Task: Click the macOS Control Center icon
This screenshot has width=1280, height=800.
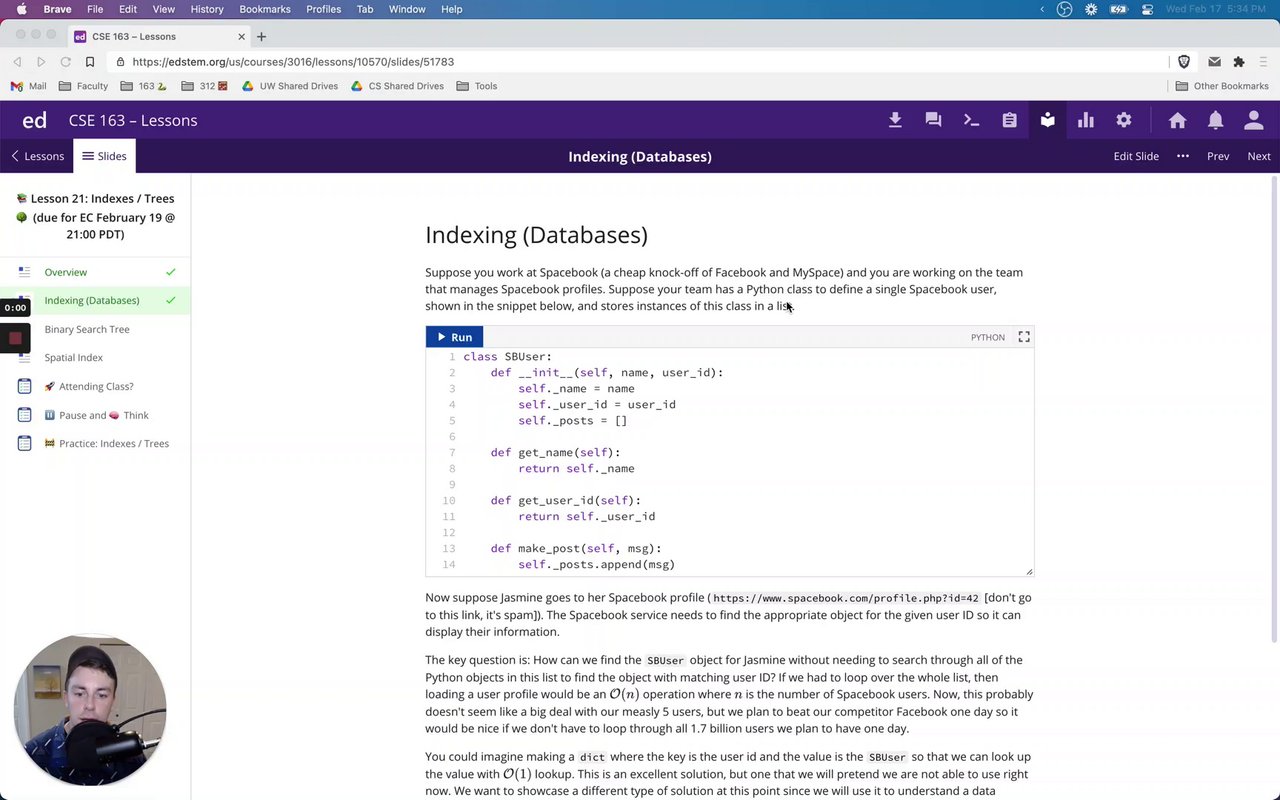Action: pyautogui.click(x=1147, y=9)
